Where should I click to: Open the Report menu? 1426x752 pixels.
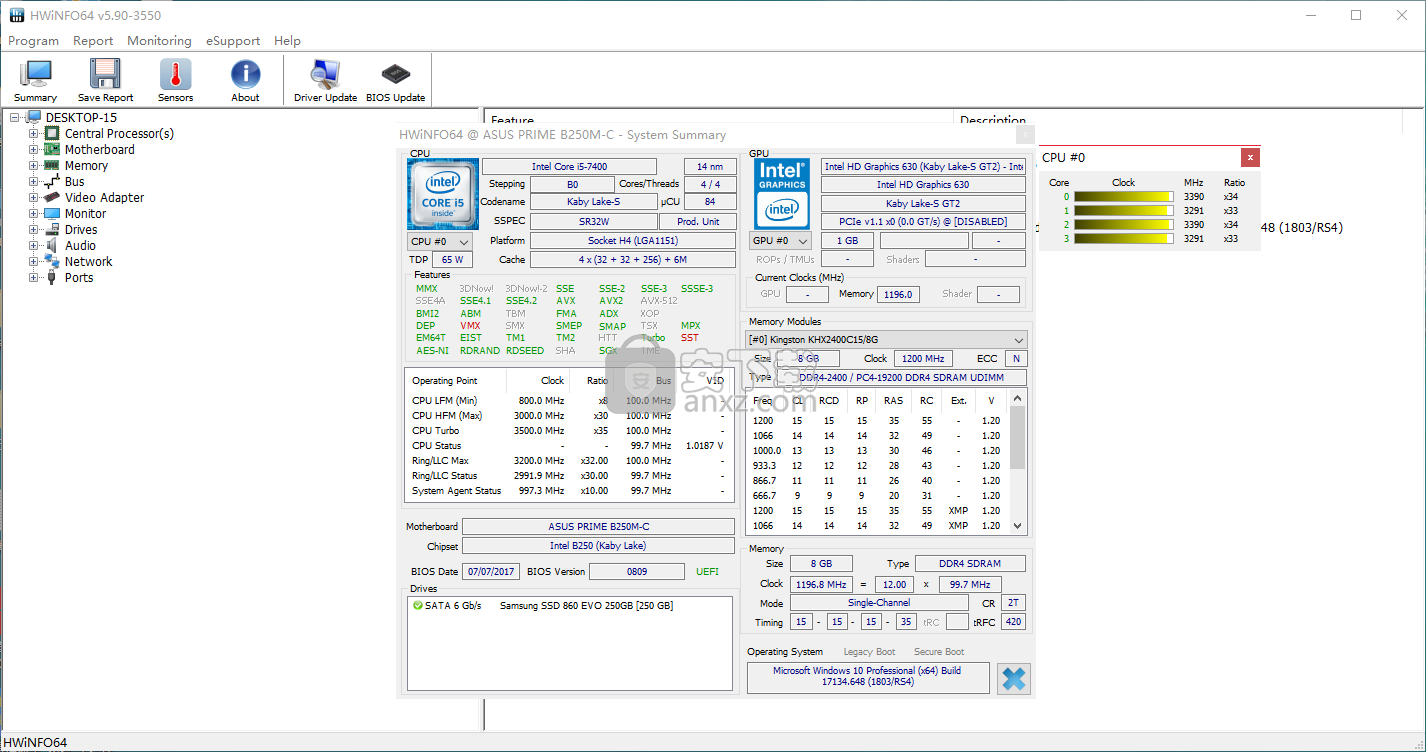(x=93, y=41)
